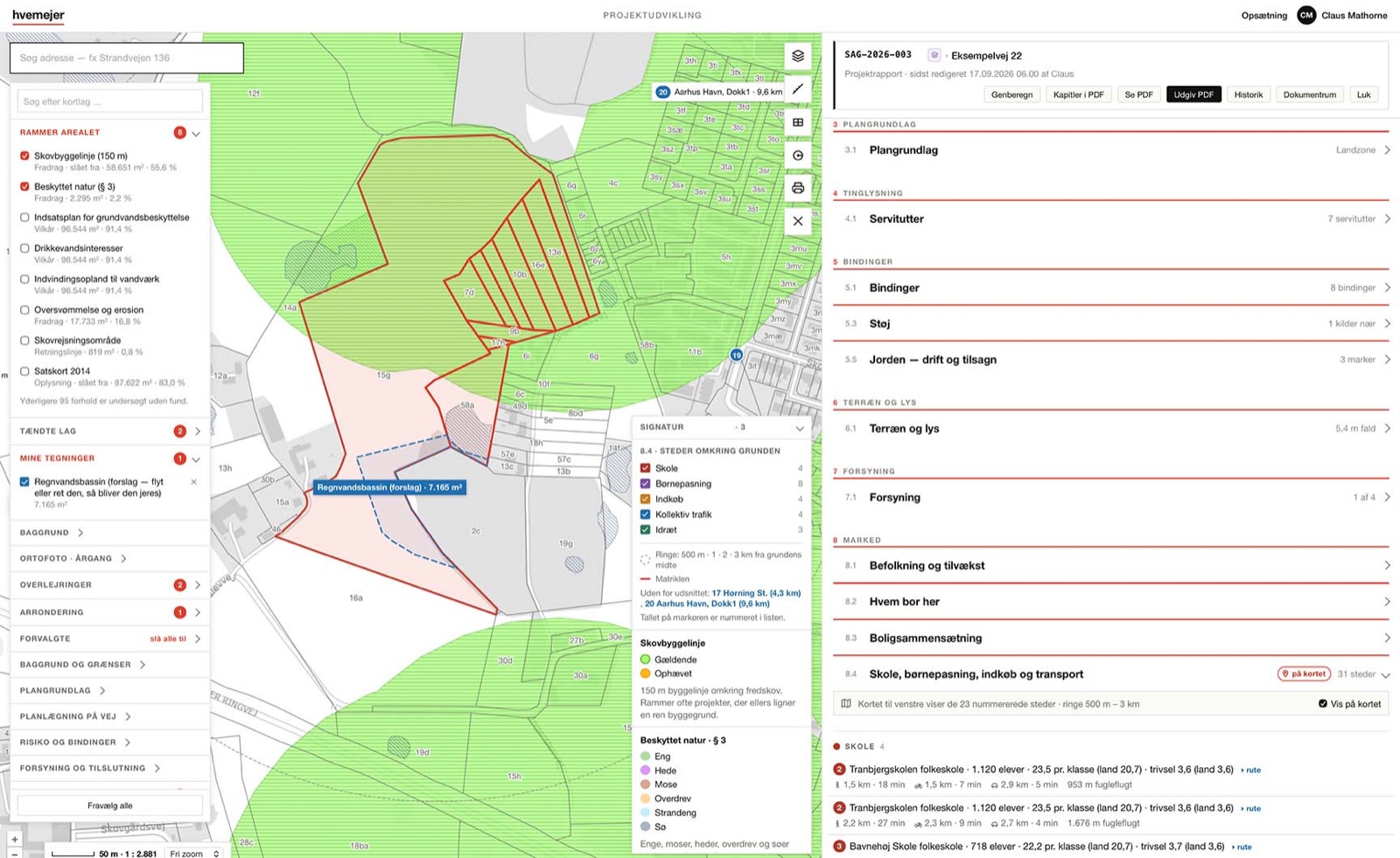Collapse Mine tegninger section chevron

pos(196,459)
